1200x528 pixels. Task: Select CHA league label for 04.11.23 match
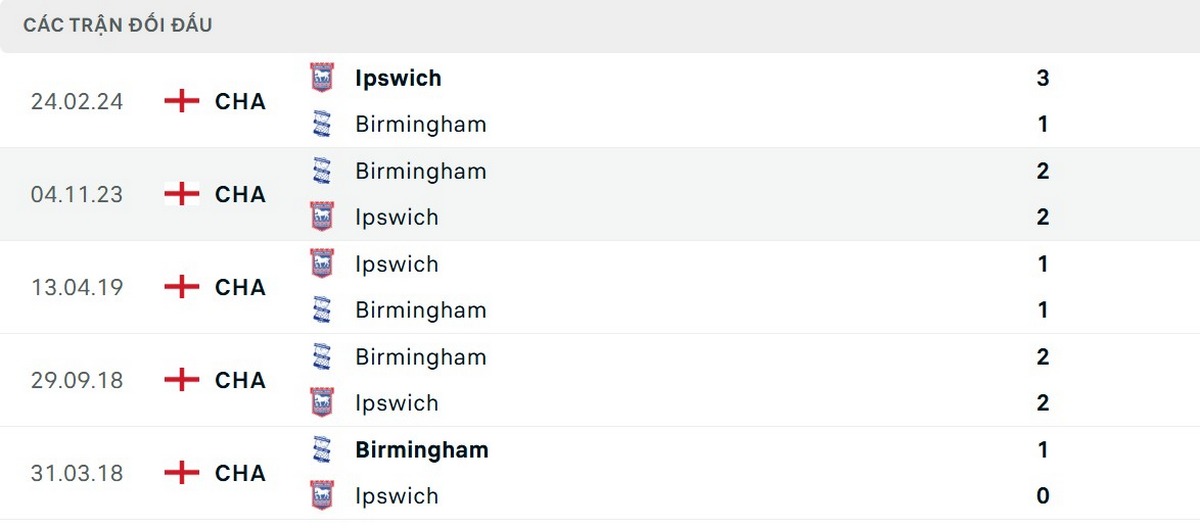(x=240, y=194)
